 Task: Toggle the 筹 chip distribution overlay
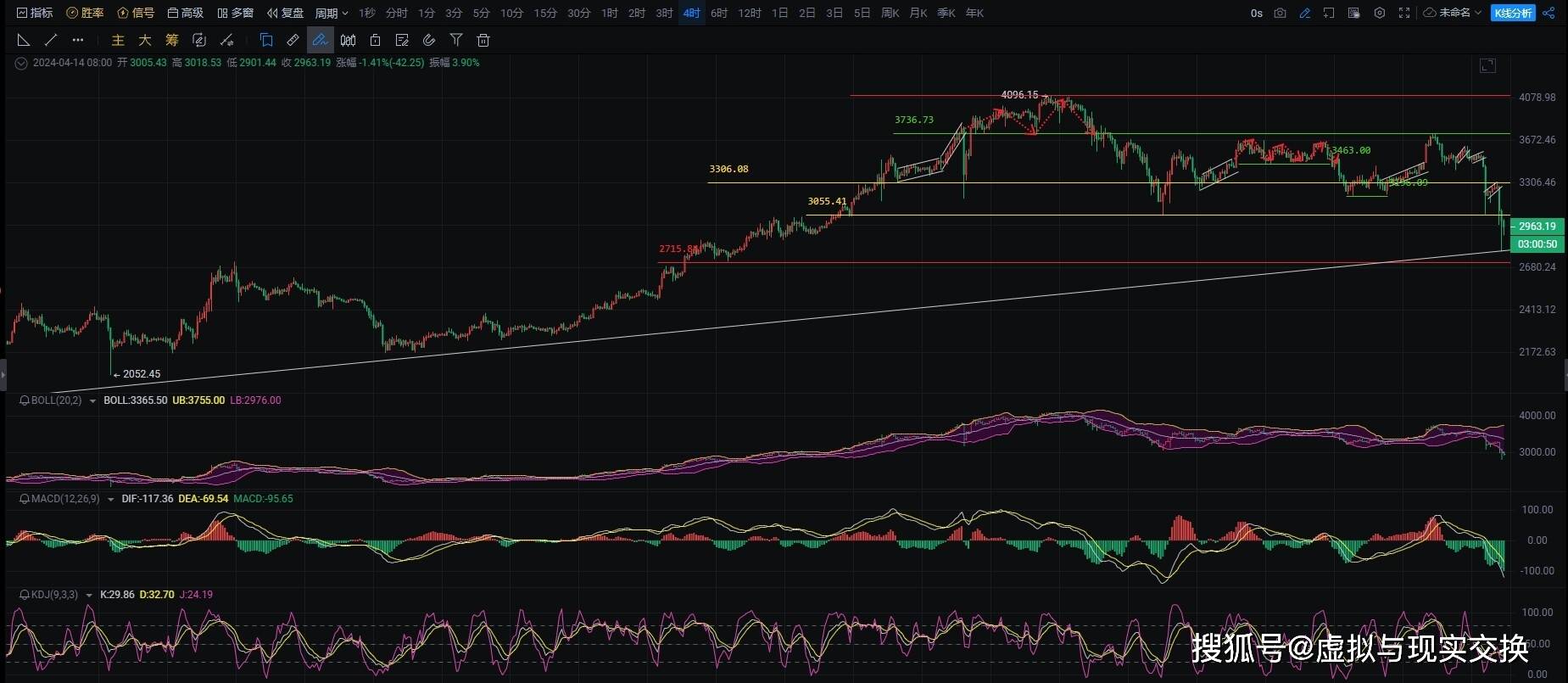(x=172, y=40)
